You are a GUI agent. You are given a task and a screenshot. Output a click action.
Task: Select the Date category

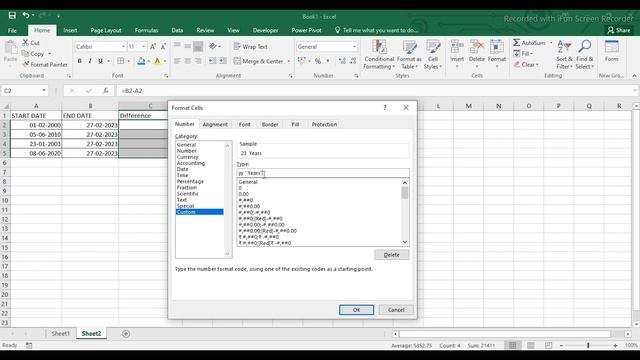[182, 169]
